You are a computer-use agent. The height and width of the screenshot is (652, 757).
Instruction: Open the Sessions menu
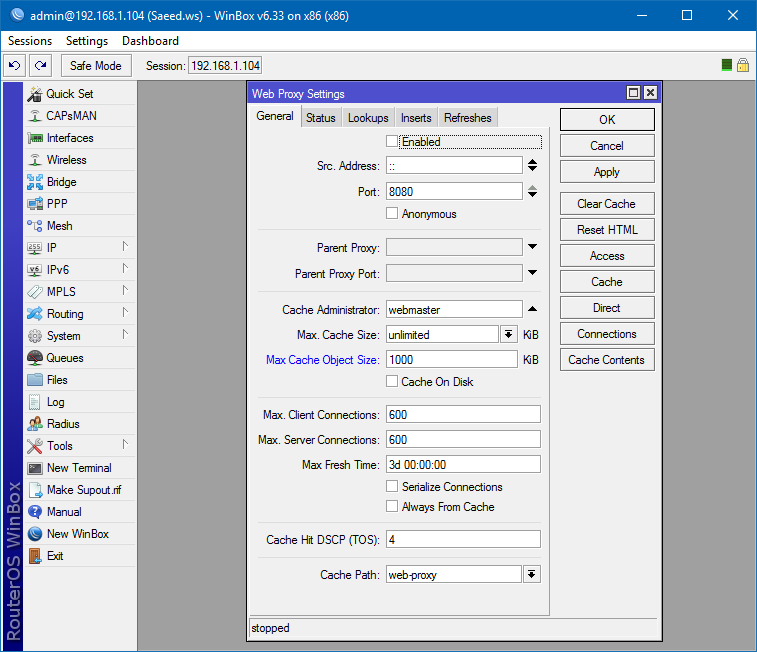[x=30, y=41]
